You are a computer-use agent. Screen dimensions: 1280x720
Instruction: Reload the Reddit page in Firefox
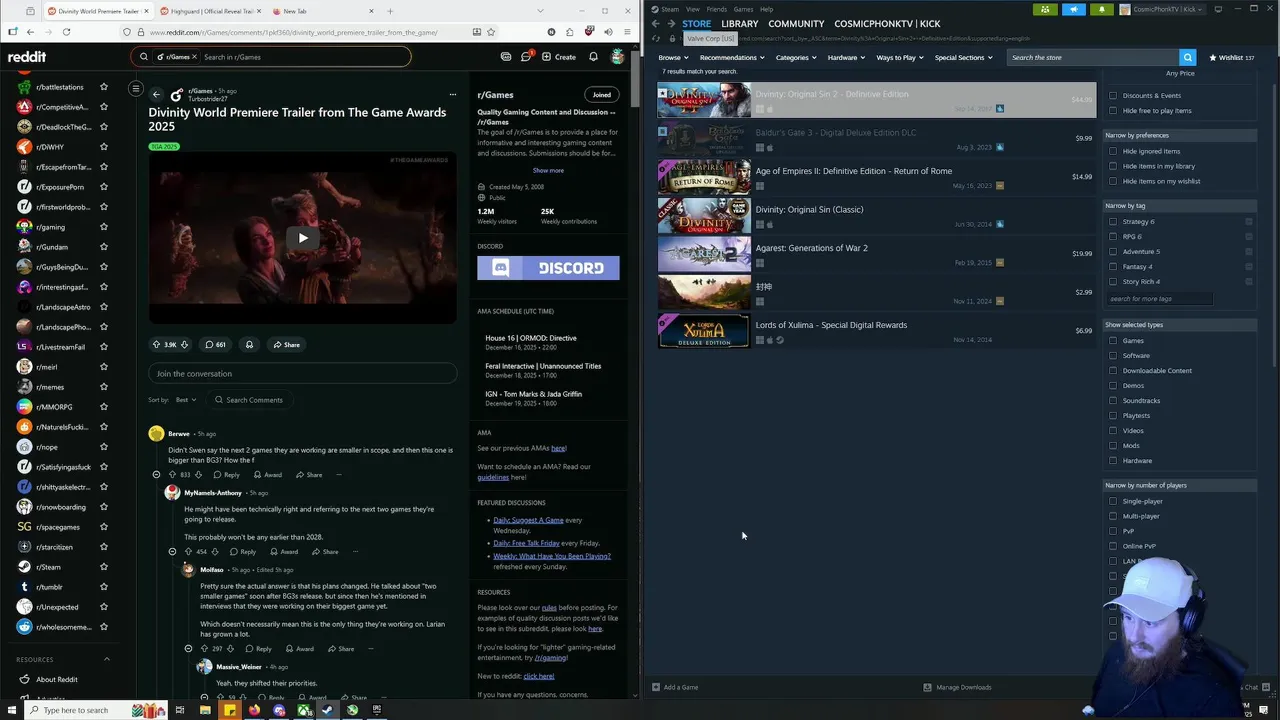66,32
